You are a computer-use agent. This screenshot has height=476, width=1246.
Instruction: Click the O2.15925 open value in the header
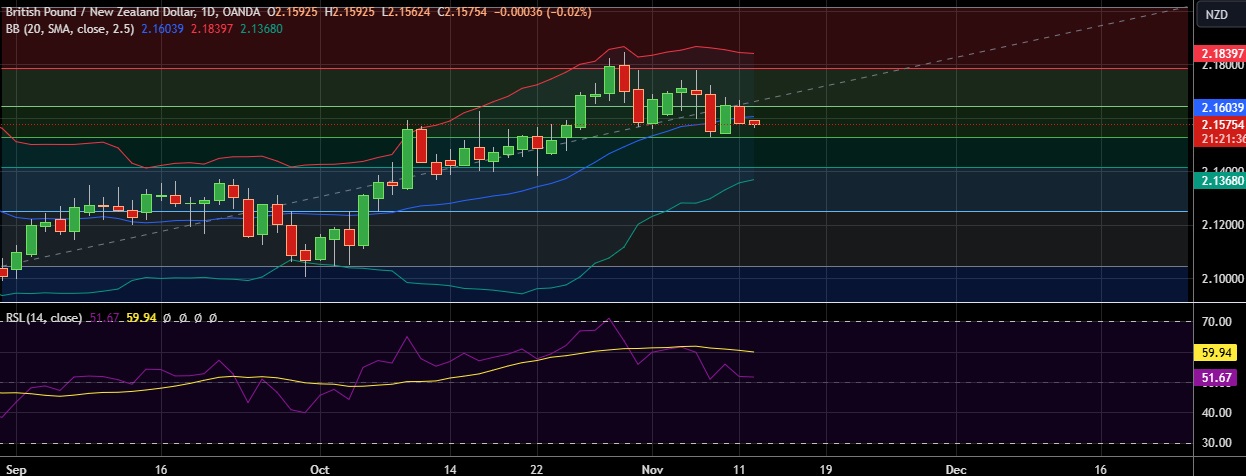[x=294, y=12]
